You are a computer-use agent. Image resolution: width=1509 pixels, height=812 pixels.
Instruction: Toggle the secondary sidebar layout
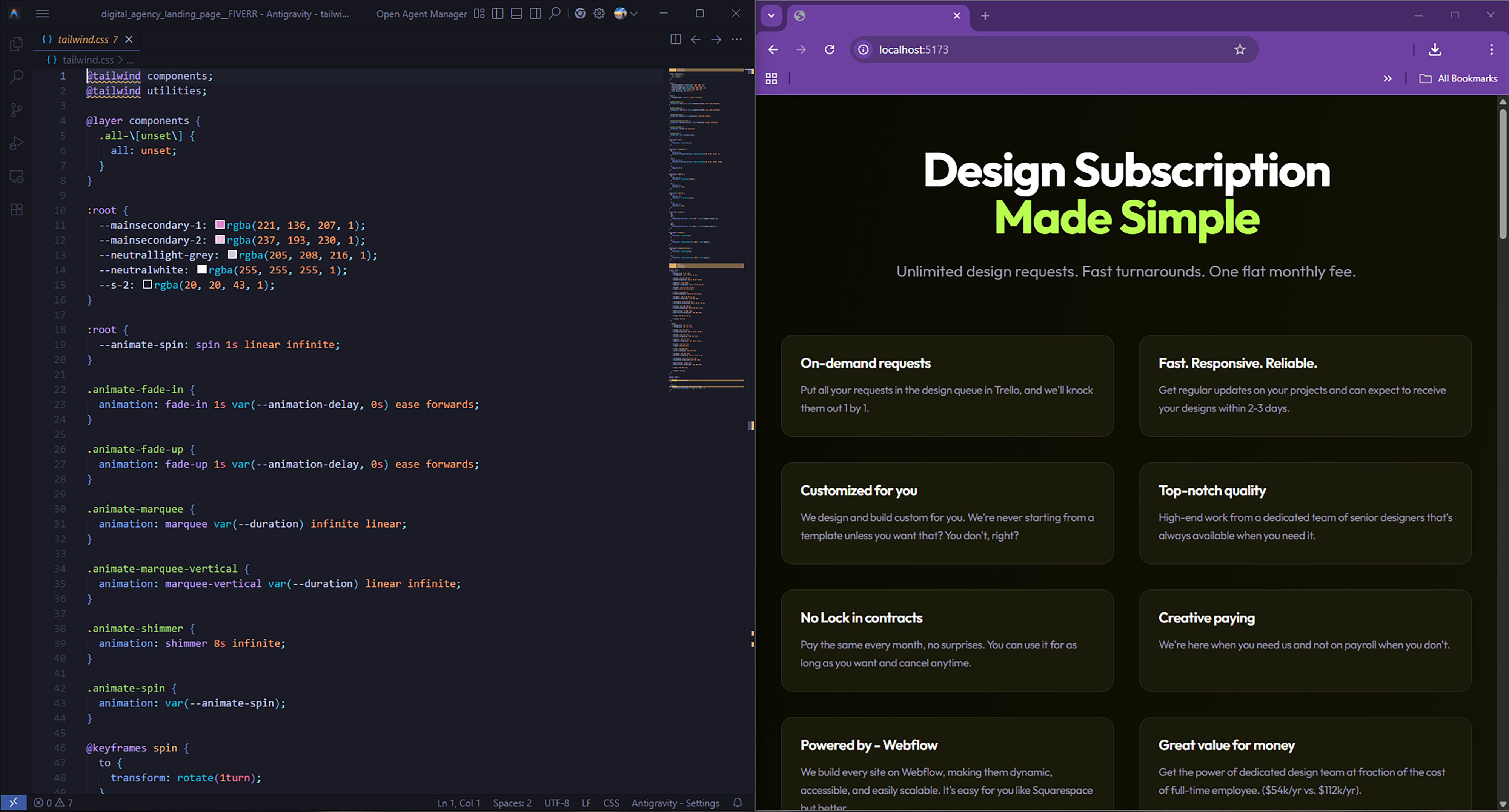[x=535, y=14]
